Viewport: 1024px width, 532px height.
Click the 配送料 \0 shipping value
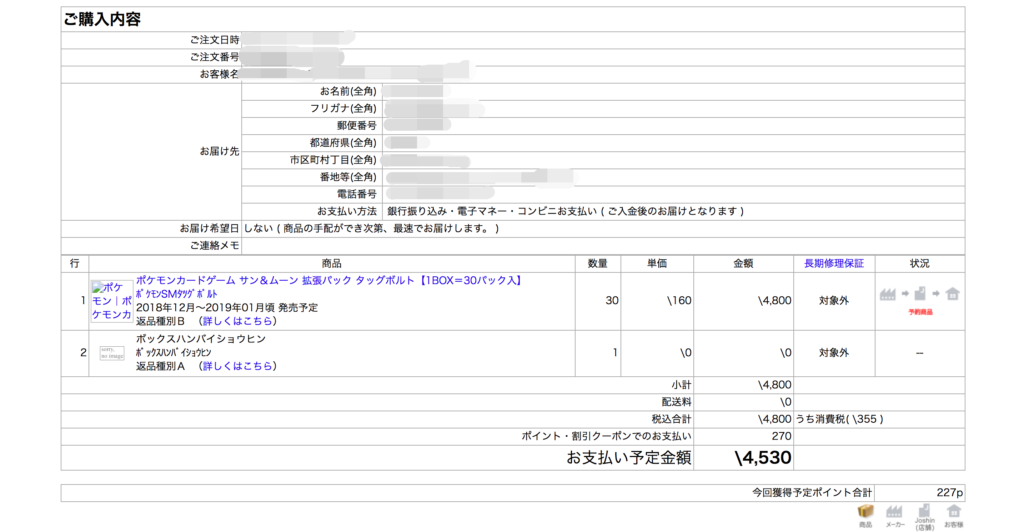click(786, 402)
